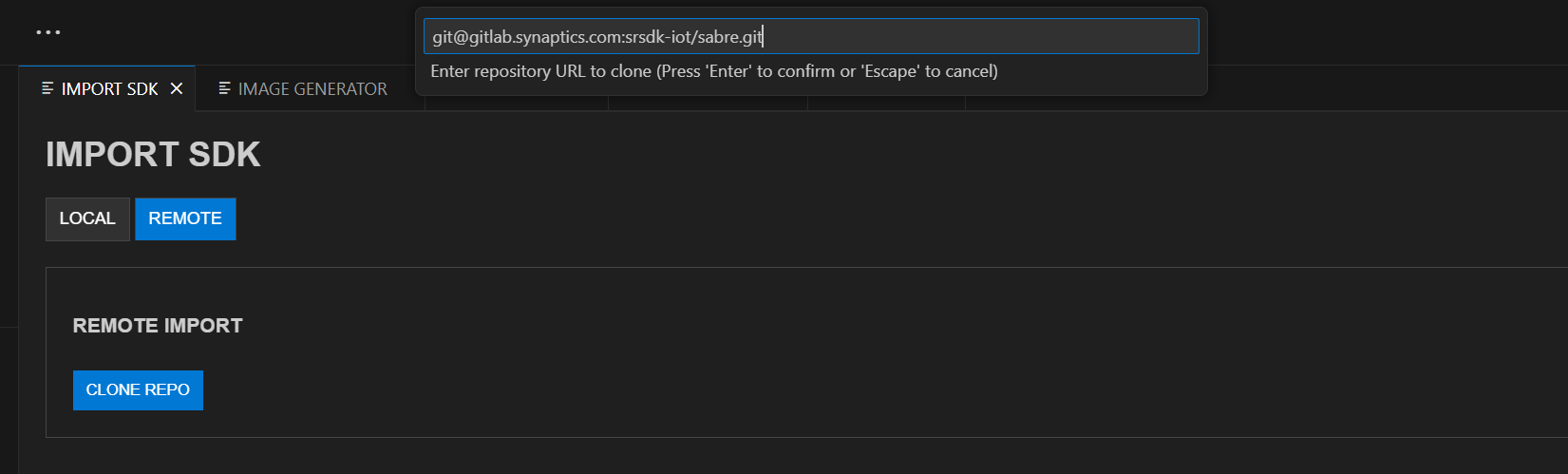Close the IMPORT SDK tab
1568x474 pixels.
[177, 88]
